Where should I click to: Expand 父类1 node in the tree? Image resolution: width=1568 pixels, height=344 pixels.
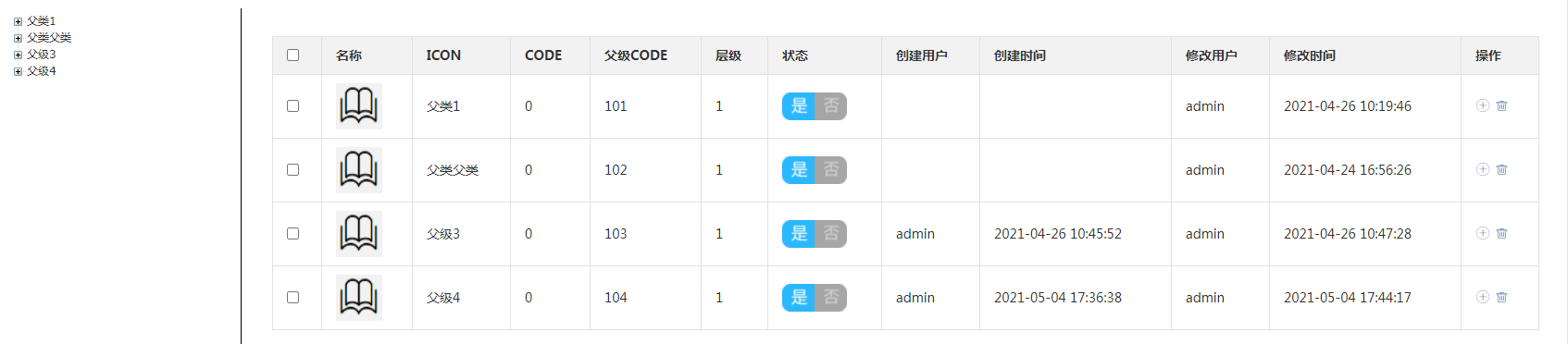18,21
